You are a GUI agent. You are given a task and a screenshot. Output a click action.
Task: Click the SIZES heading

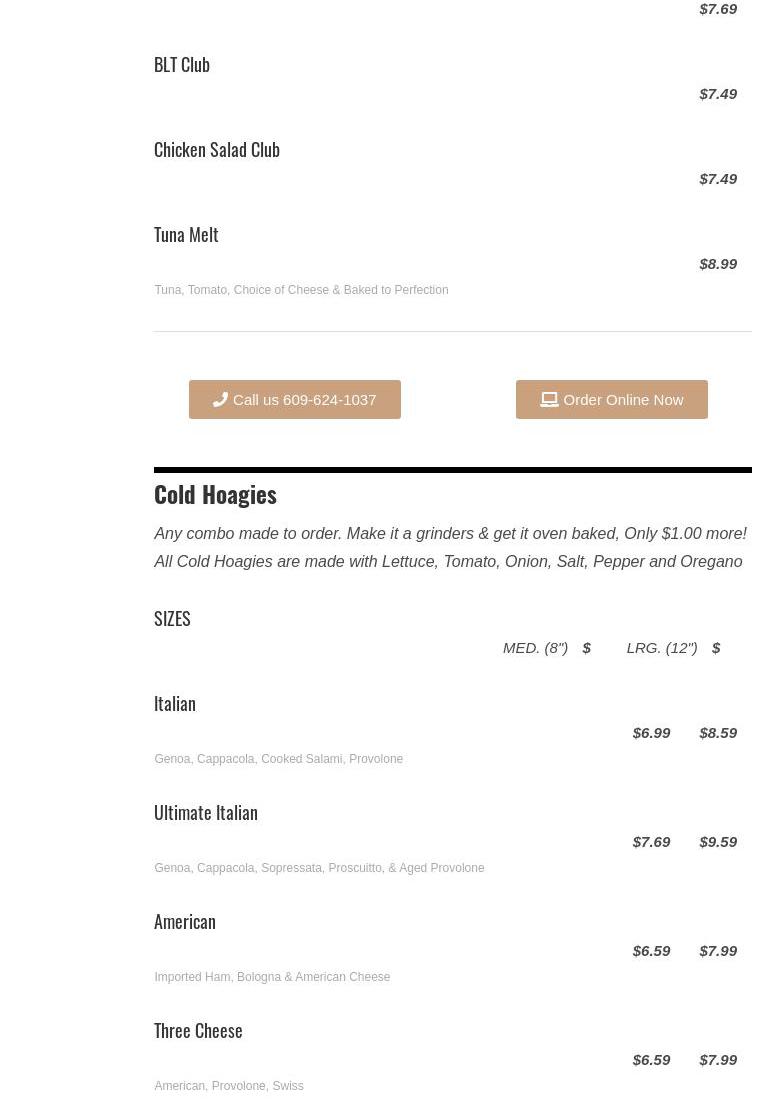[x=172, y=618]
